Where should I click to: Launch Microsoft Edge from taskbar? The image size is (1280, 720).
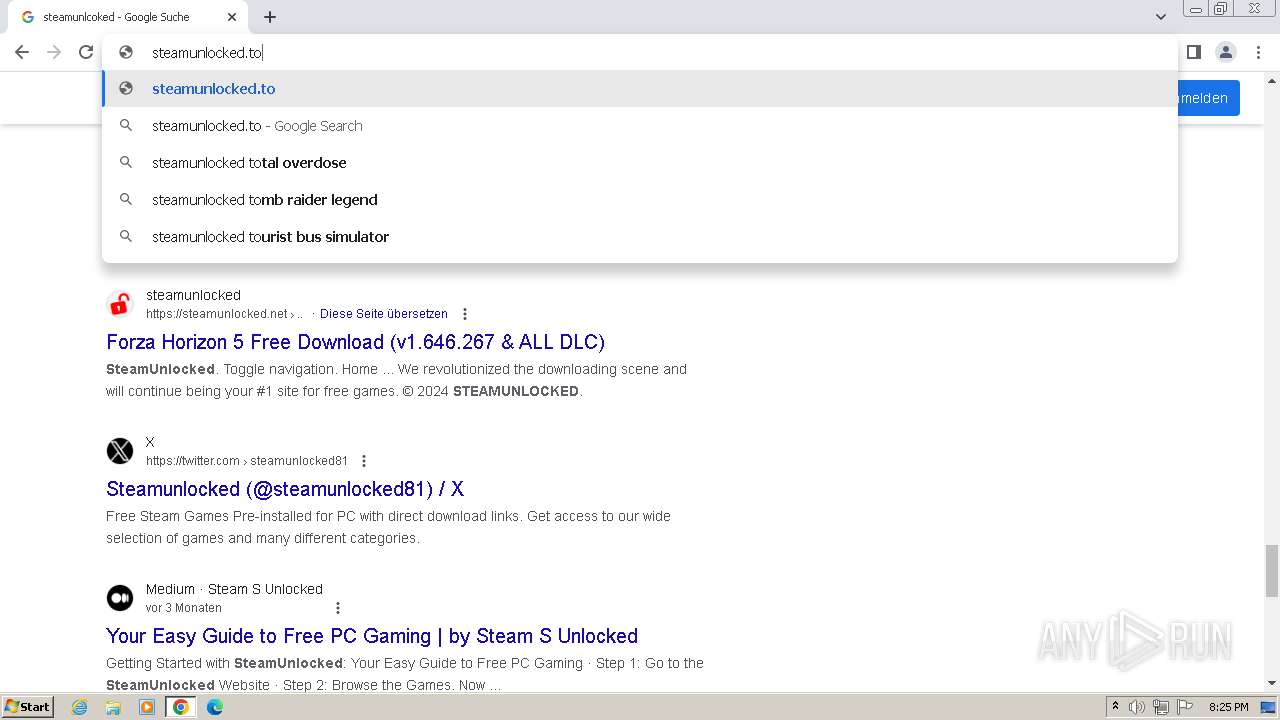[215, 707]
